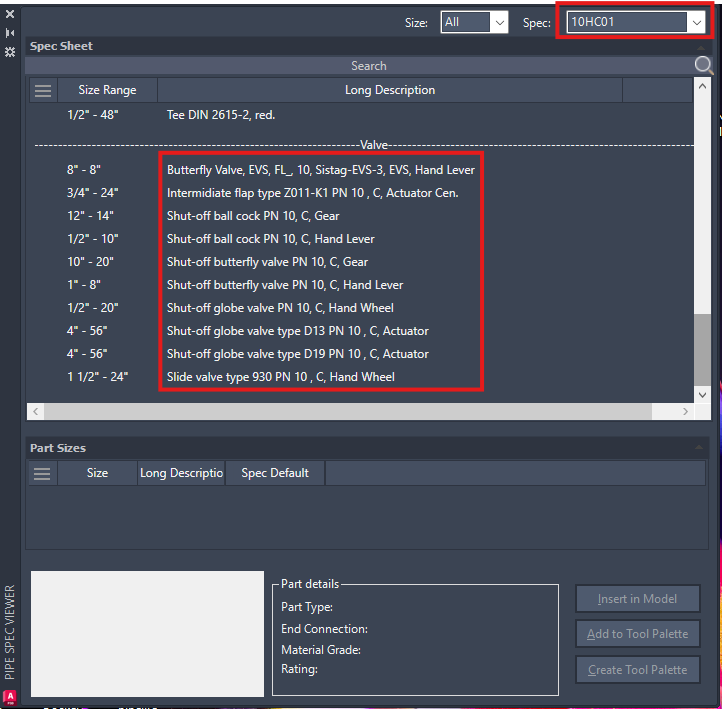The height and width of the screenshot is (709, 722).
Task: Click the Spec Default column header
Action: (x=275, y=473)
